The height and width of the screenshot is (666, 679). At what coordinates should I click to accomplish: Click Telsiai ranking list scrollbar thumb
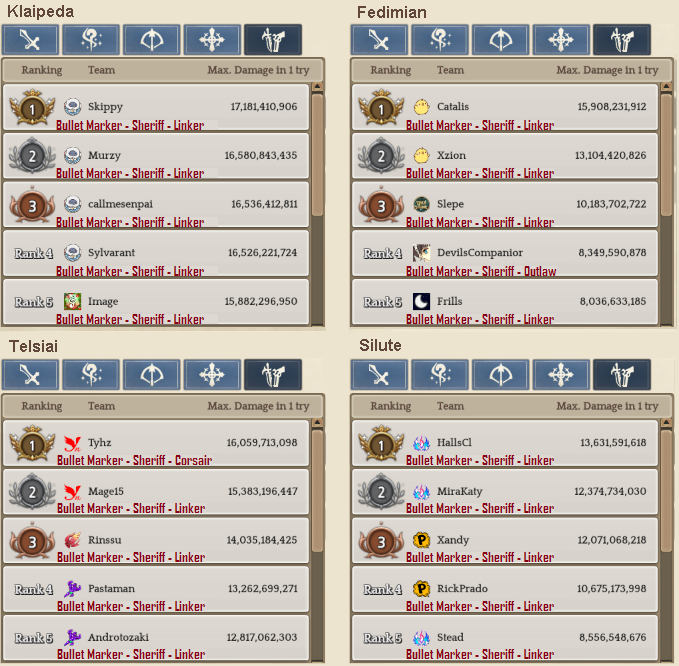[x=317, y=490]
